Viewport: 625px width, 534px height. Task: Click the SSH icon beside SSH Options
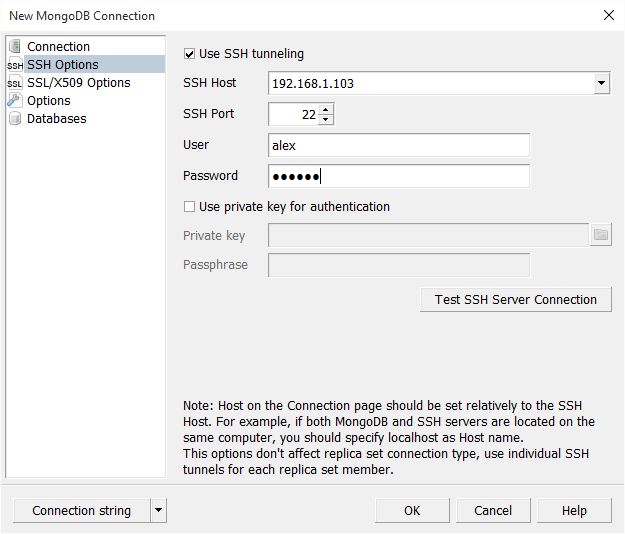15,65
